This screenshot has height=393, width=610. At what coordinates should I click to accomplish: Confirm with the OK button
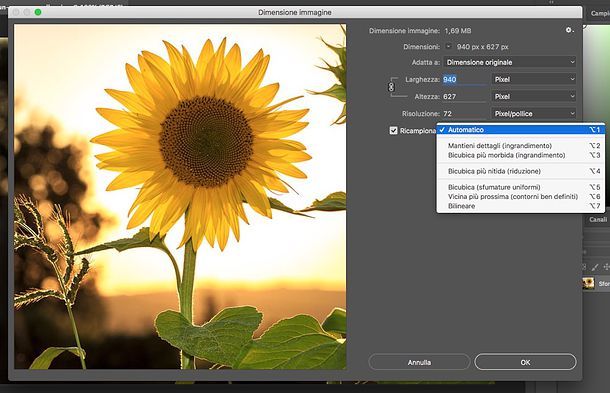(x=525, y=362)
